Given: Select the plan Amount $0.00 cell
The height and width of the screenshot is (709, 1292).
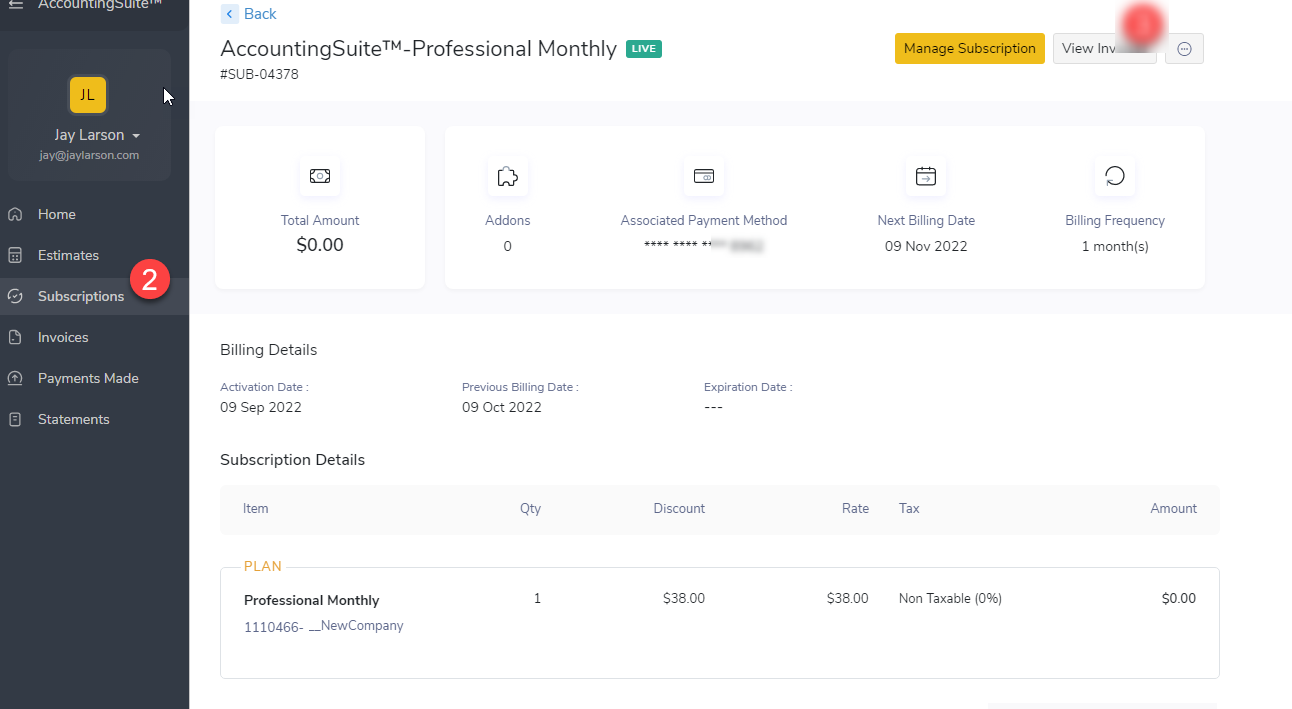Looking at the screenshot, I should 1179,598.
